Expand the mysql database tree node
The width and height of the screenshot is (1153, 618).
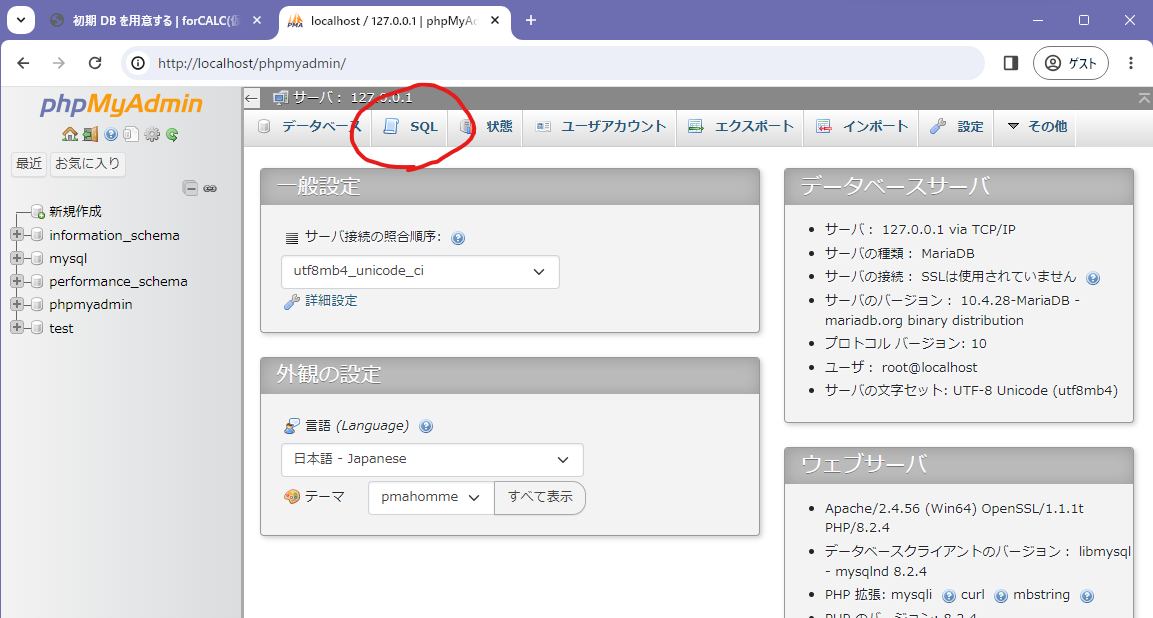pos(17,258)
